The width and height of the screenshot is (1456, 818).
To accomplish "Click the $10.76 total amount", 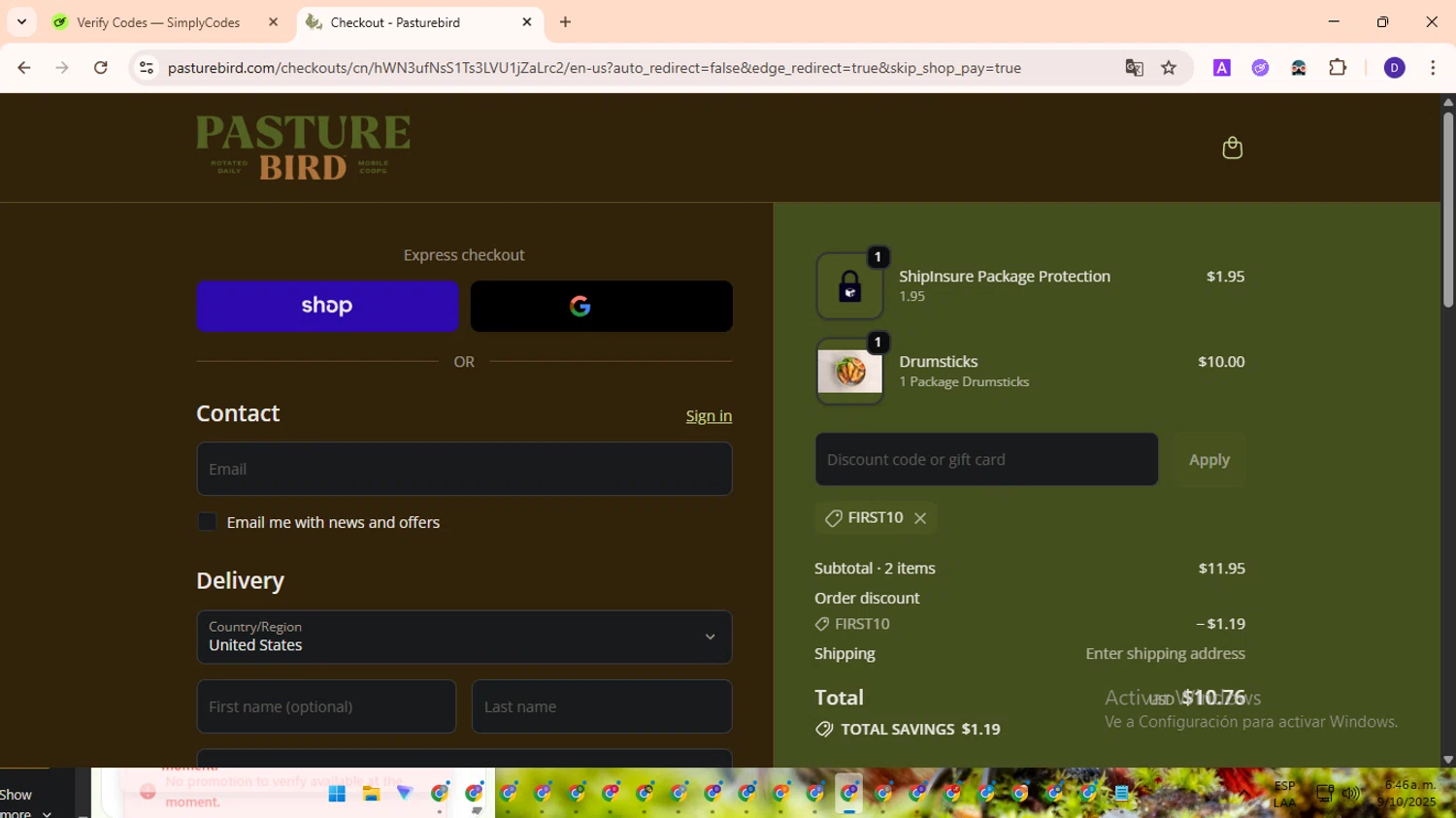I will click(x=1213, y=698).
